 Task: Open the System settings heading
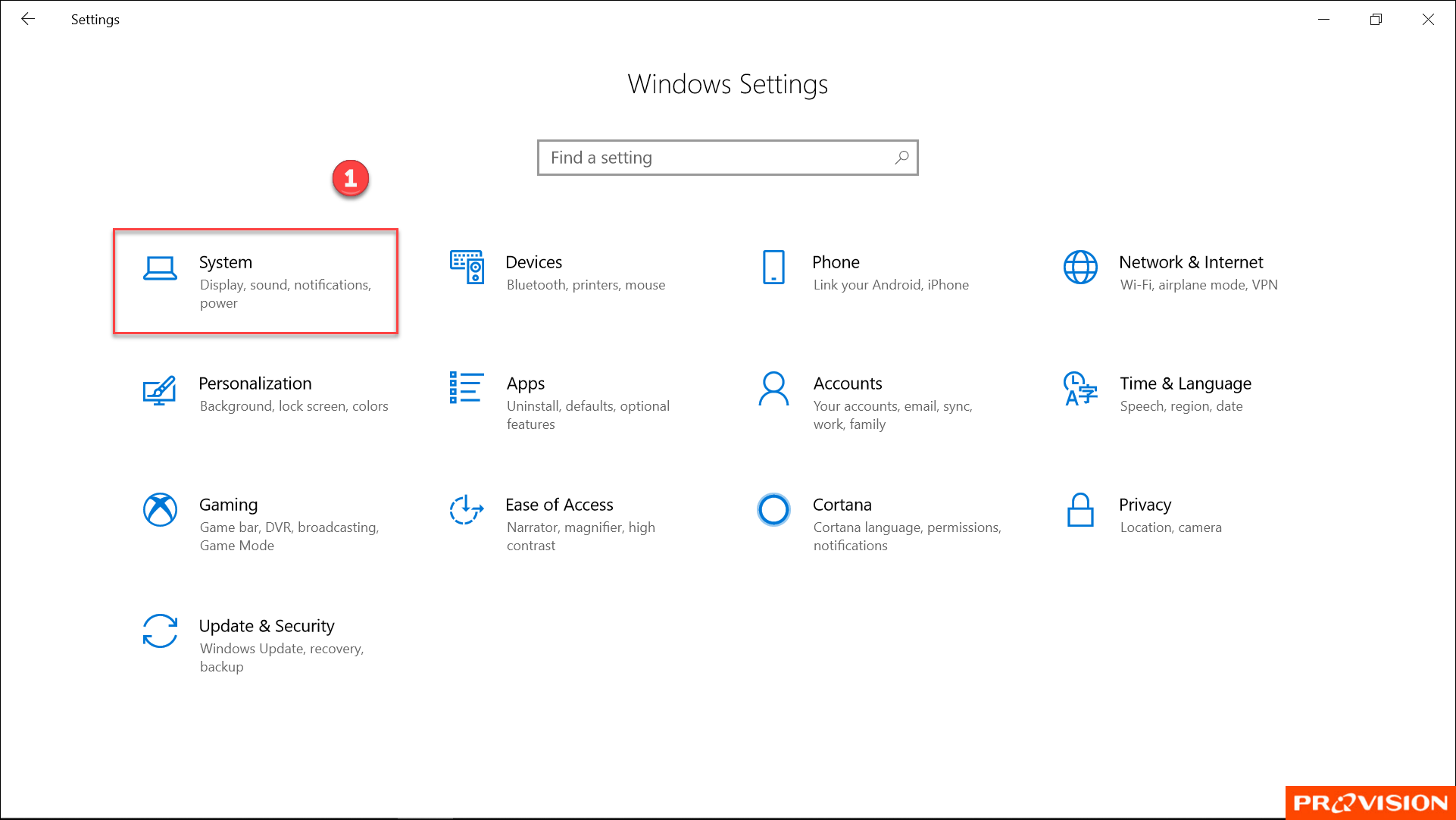point(226,262)
